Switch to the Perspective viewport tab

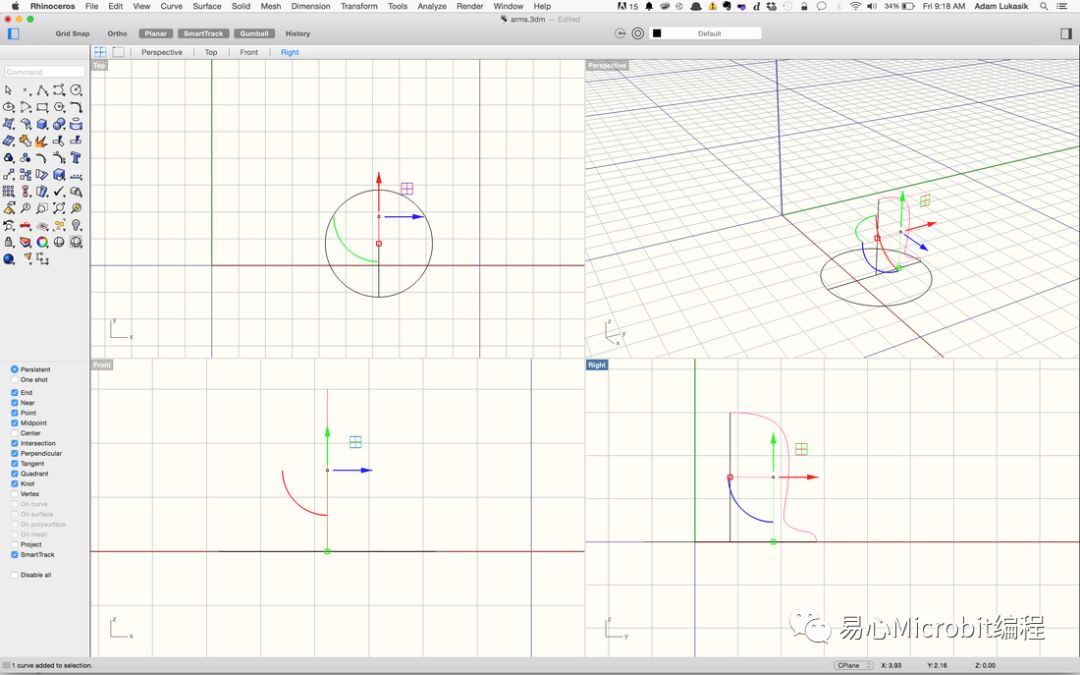(161, 52)
